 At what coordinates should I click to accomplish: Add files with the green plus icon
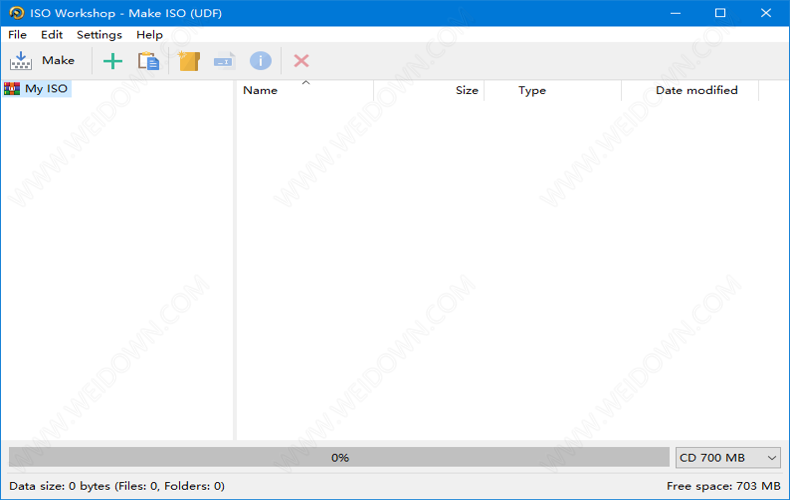coord(113,61)
